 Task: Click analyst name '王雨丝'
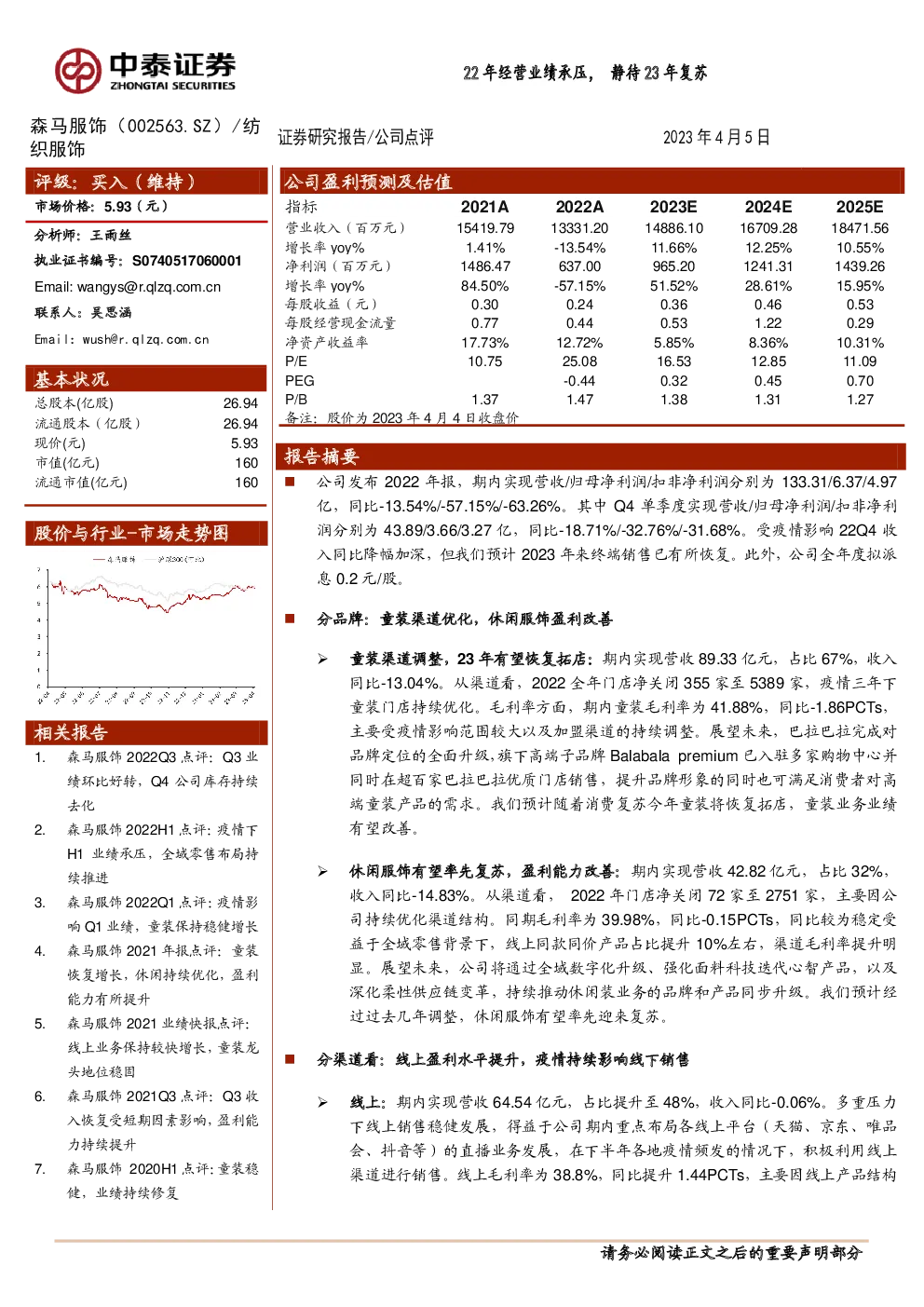coord(111,236)
